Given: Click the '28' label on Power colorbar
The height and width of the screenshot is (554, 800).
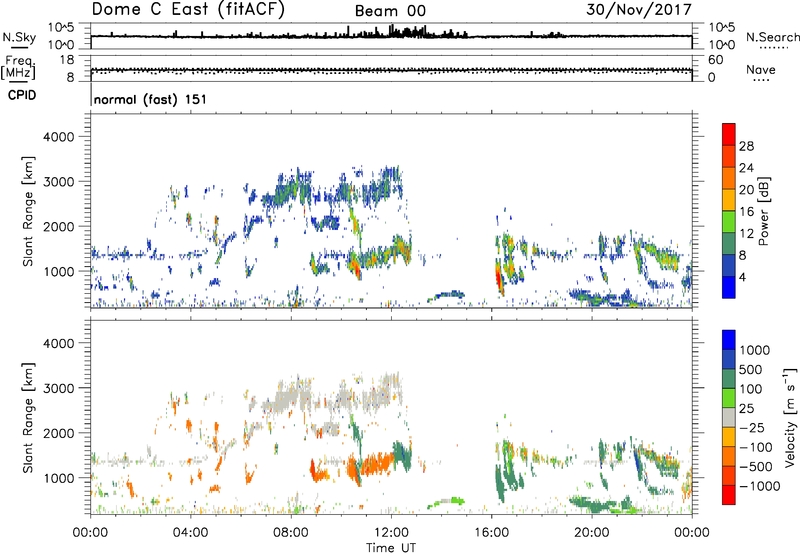Looking at the screenshot, I should [x=746, y=146].
